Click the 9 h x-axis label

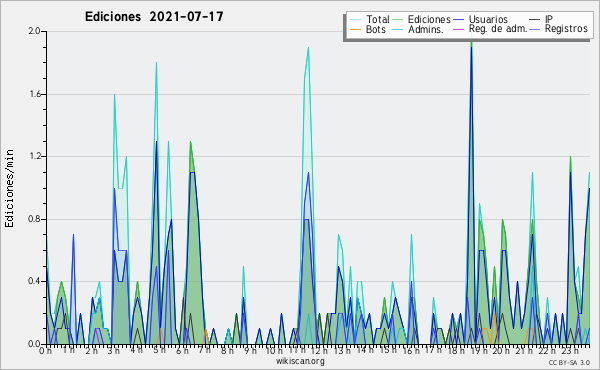click(250, 351)
